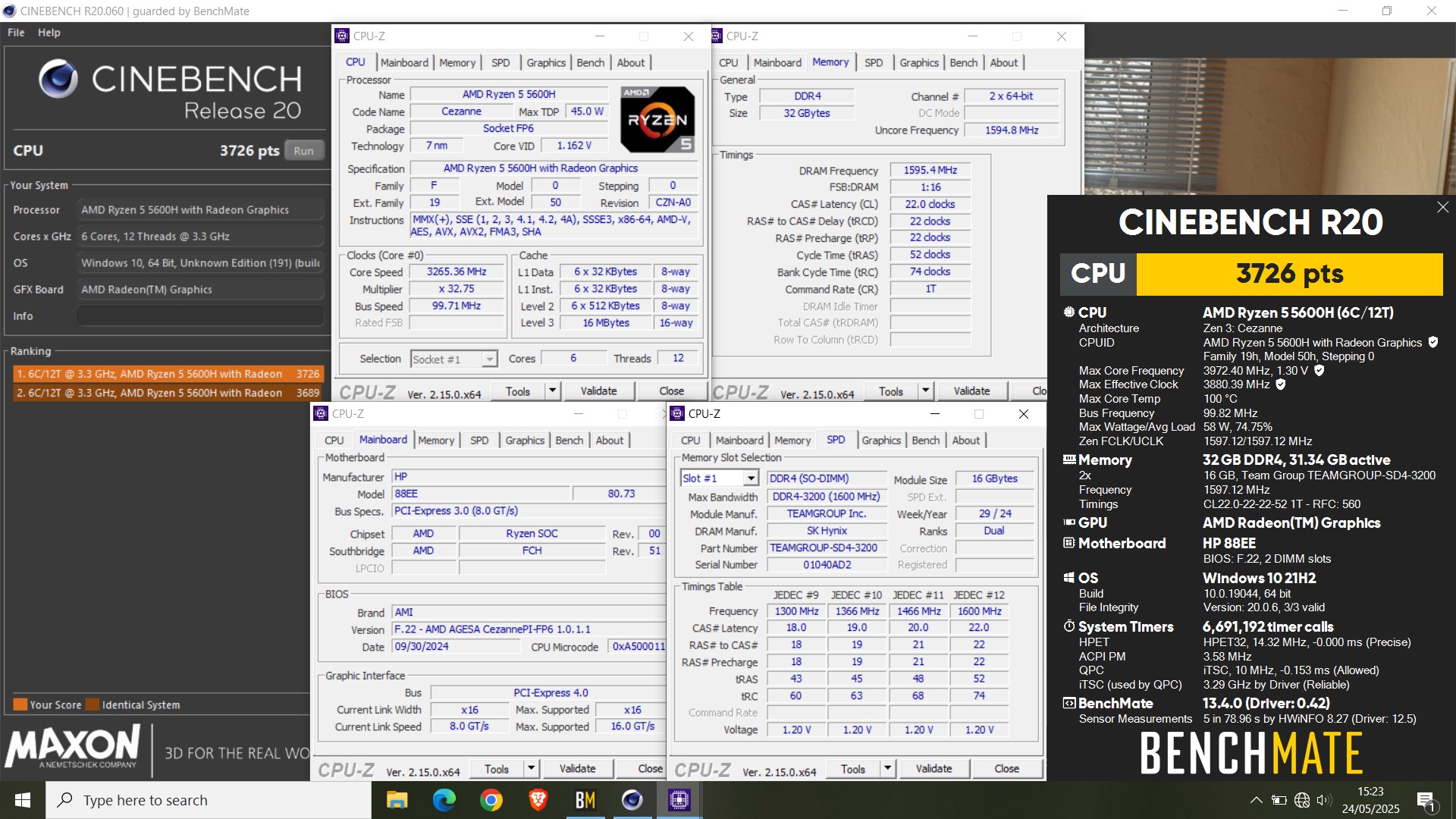Open the Windows Start menu
Image resolution: width=1456 pixels, height=819 pixels.
[23, 800]
